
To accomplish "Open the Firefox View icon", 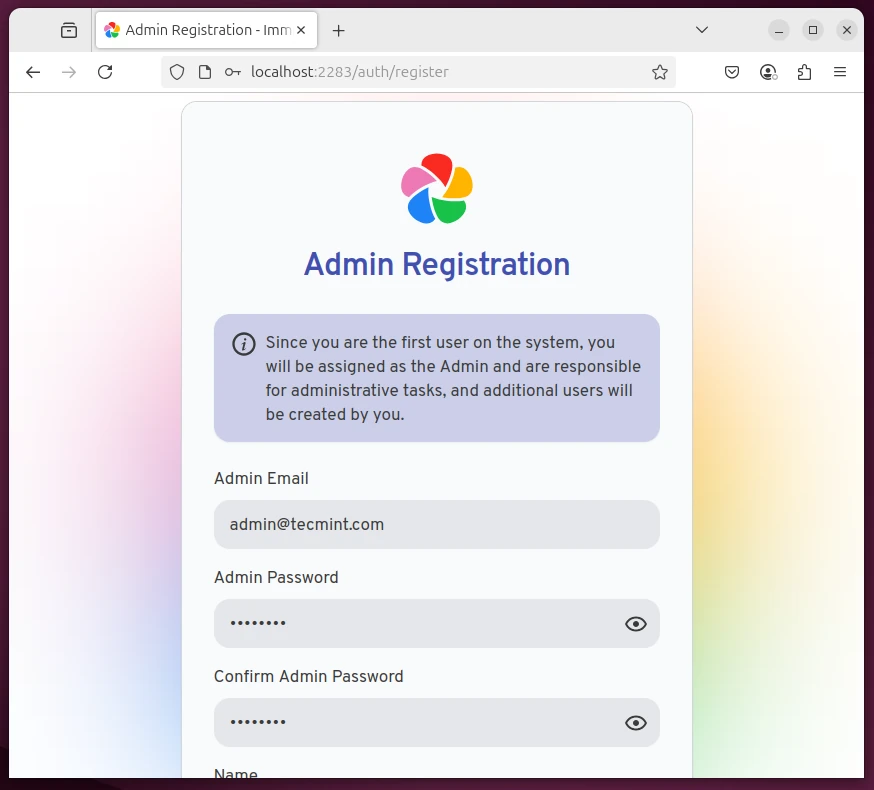I will (68, 30).
